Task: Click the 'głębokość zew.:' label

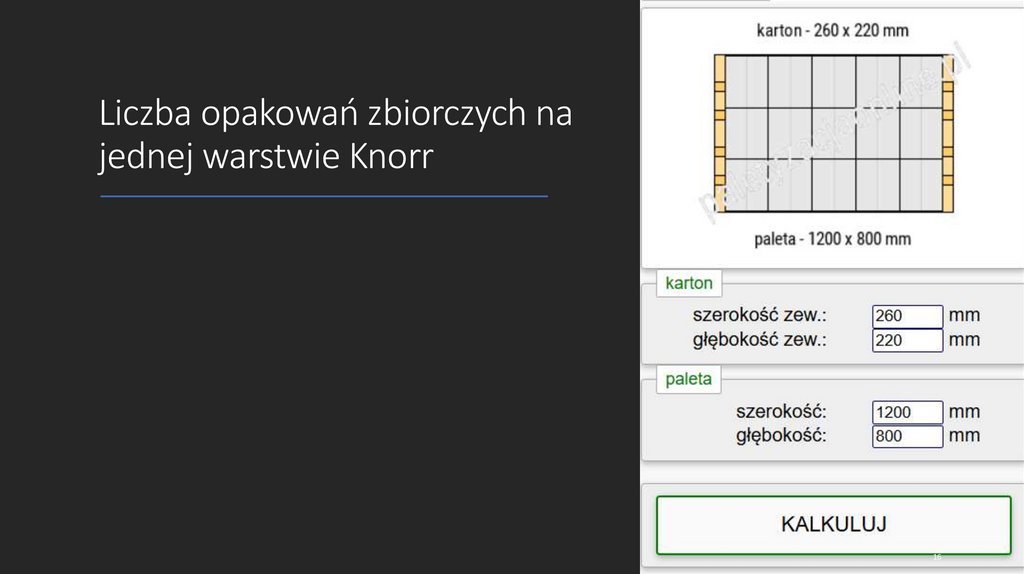Action: click(760, 340)
